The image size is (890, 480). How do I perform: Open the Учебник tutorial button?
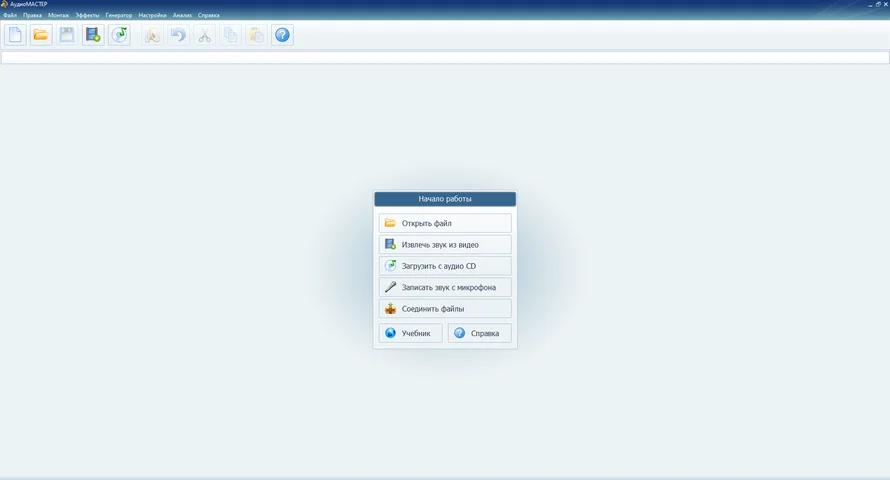pyautogui.click(x=410, y=333)
